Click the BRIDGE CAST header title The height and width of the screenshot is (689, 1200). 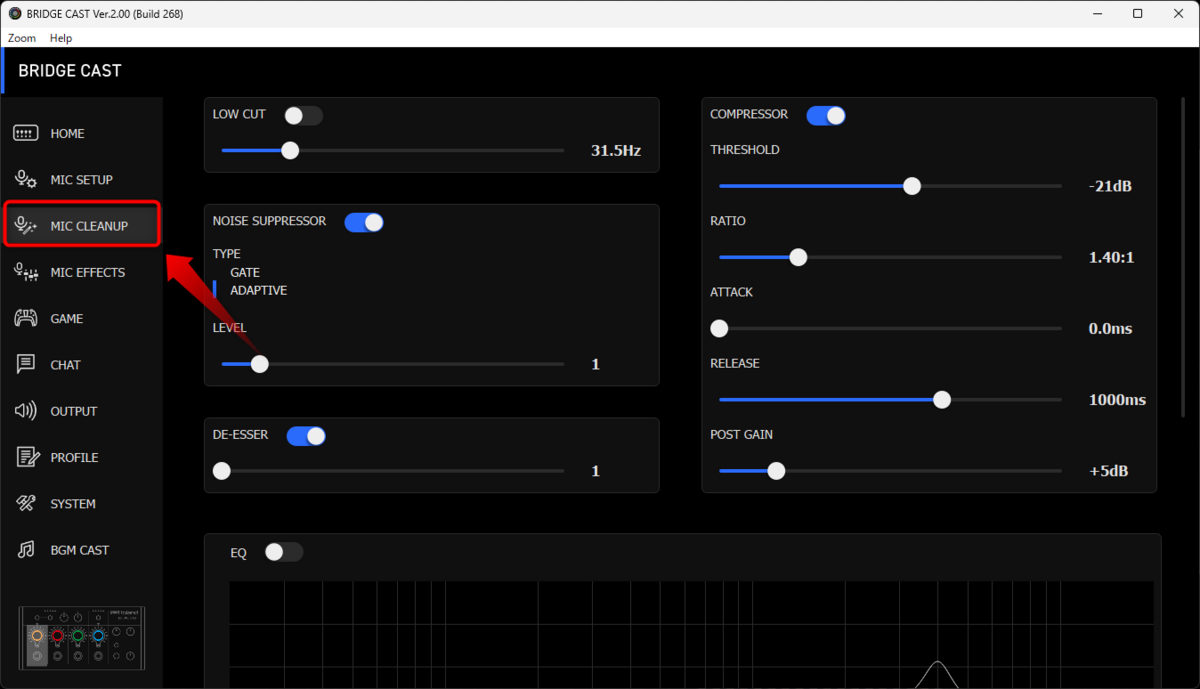[70, 71]
